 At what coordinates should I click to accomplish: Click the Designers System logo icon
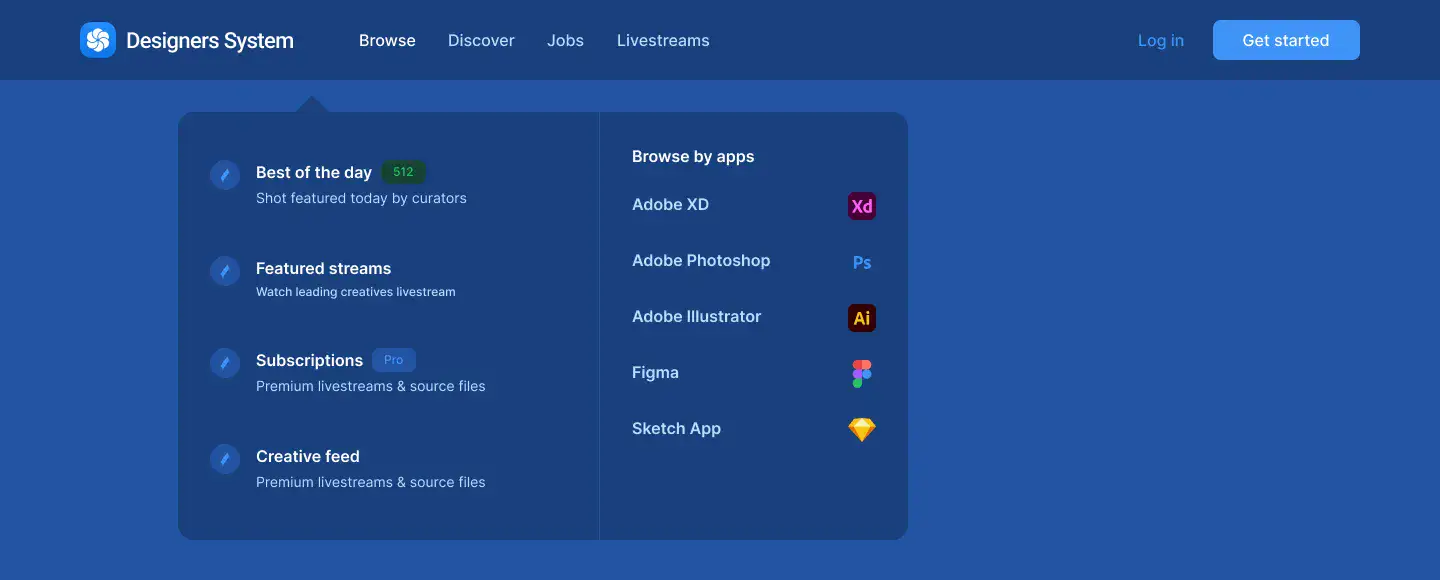tap(98, 40)
